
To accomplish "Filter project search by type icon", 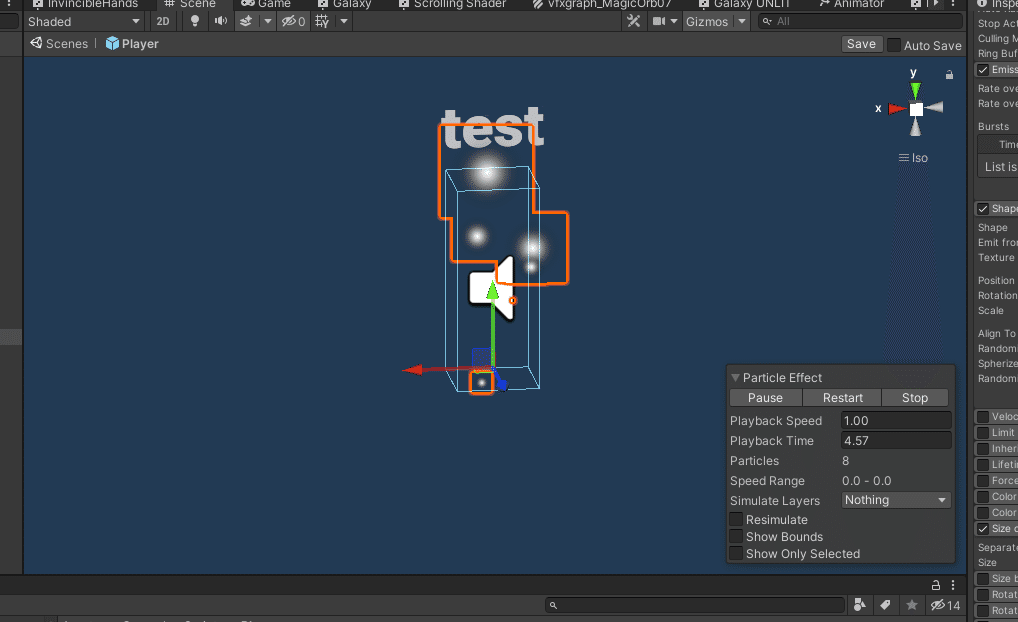I will [860, 605].
